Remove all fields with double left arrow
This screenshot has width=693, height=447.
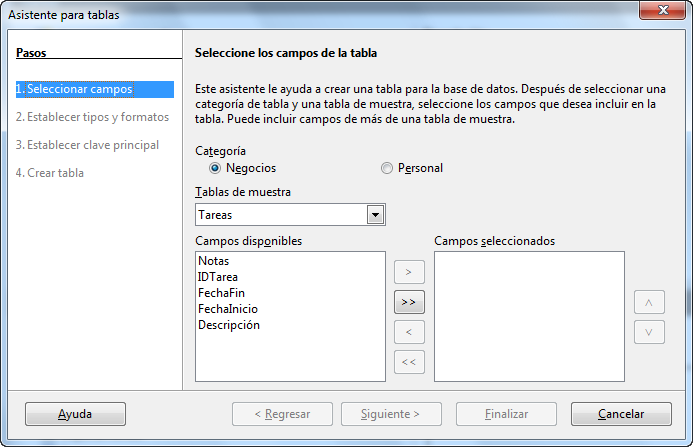[x=409, y=362]
